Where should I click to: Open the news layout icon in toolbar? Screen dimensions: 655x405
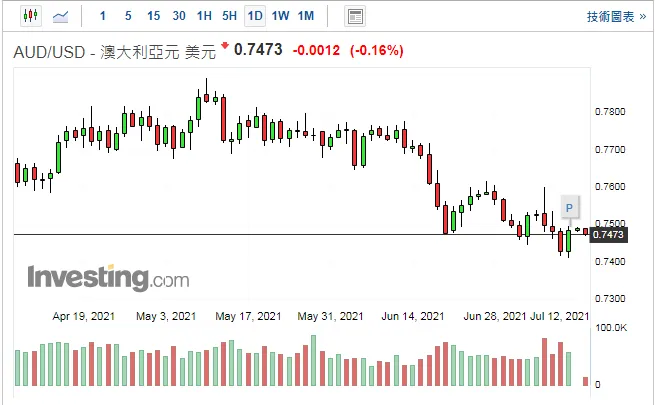coord(355,17)
